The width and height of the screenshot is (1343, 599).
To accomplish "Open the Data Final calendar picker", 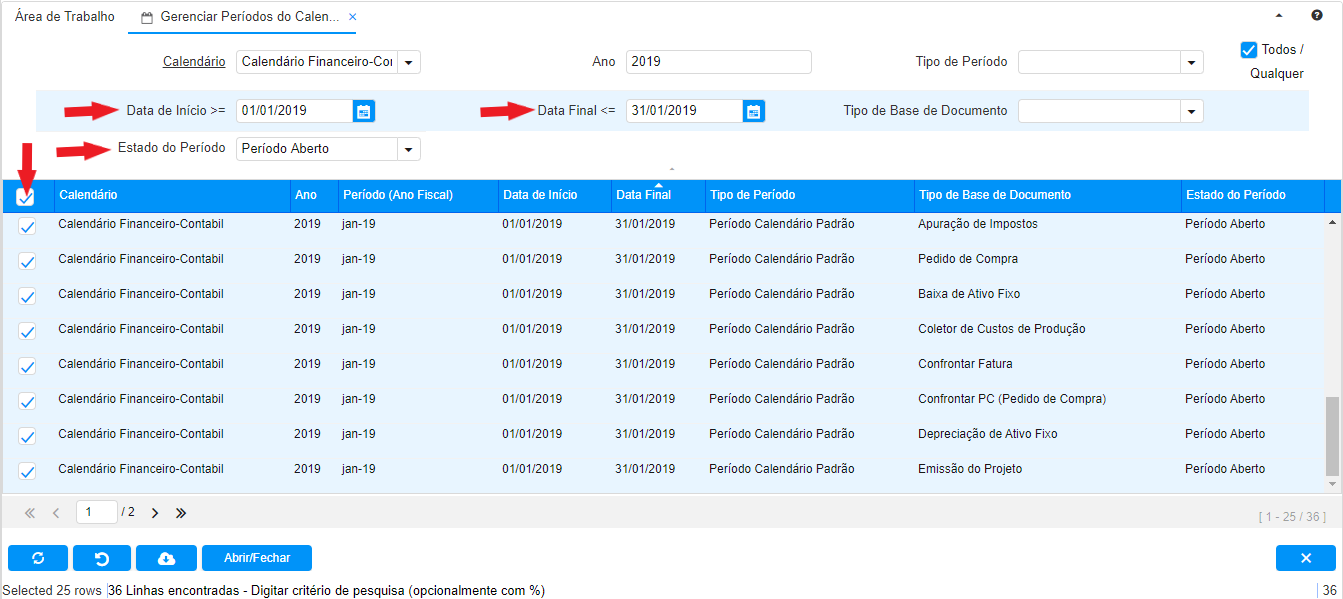I will coord(754,111).
